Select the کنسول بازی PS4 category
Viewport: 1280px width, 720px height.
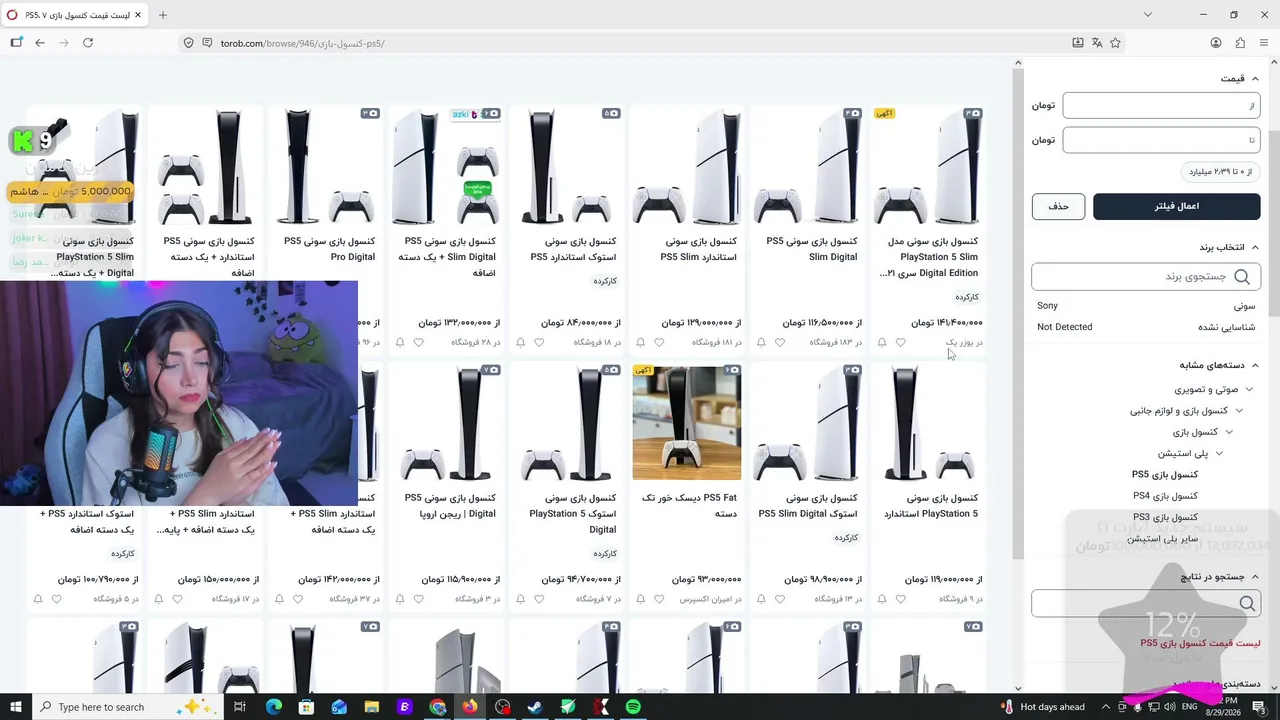(x=1165, y=496)
